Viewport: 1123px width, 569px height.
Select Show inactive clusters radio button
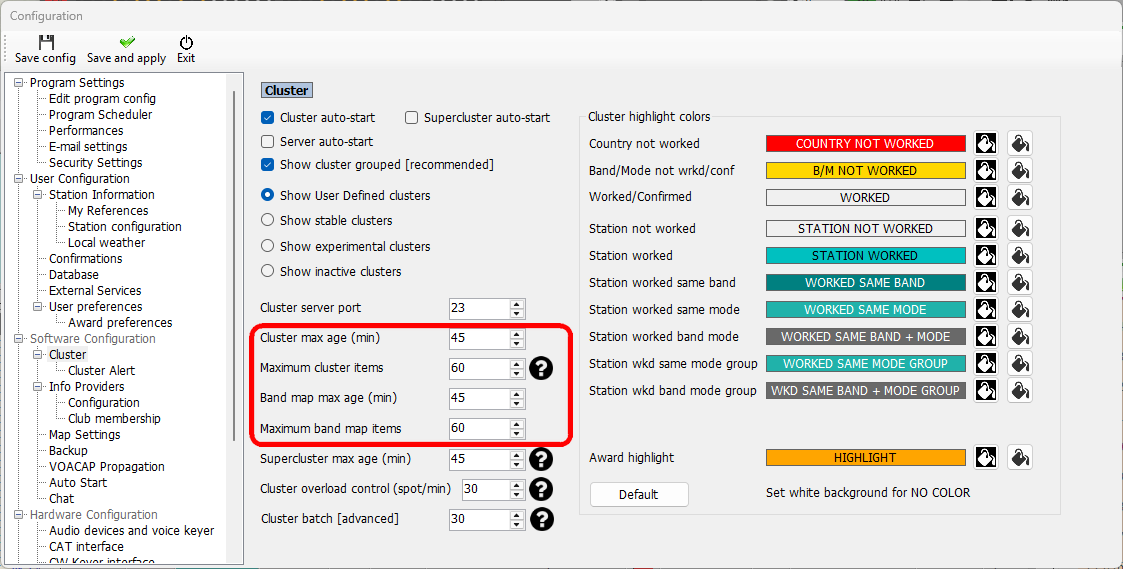click(268, 271)
